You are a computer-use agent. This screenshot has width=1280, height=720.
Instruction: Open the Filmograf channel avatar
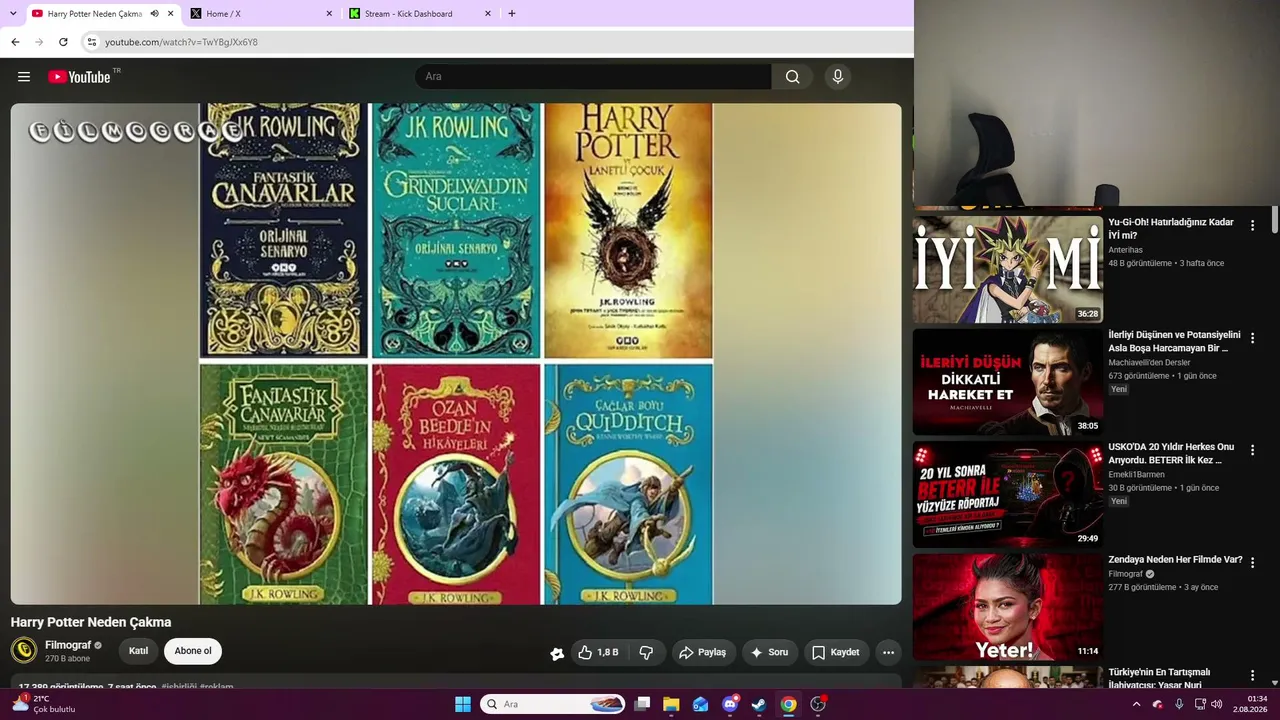(x=24, y=651)
